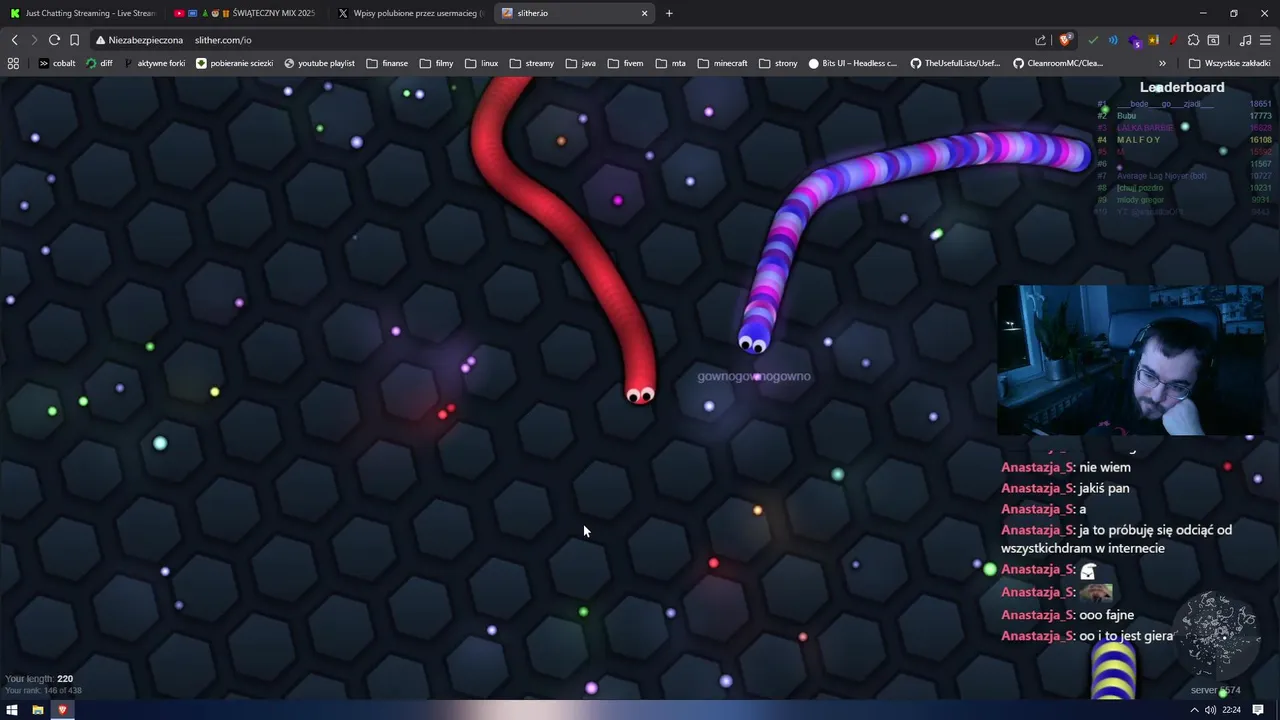
Task: Close the slither.io tab
Action: point(644,13)
